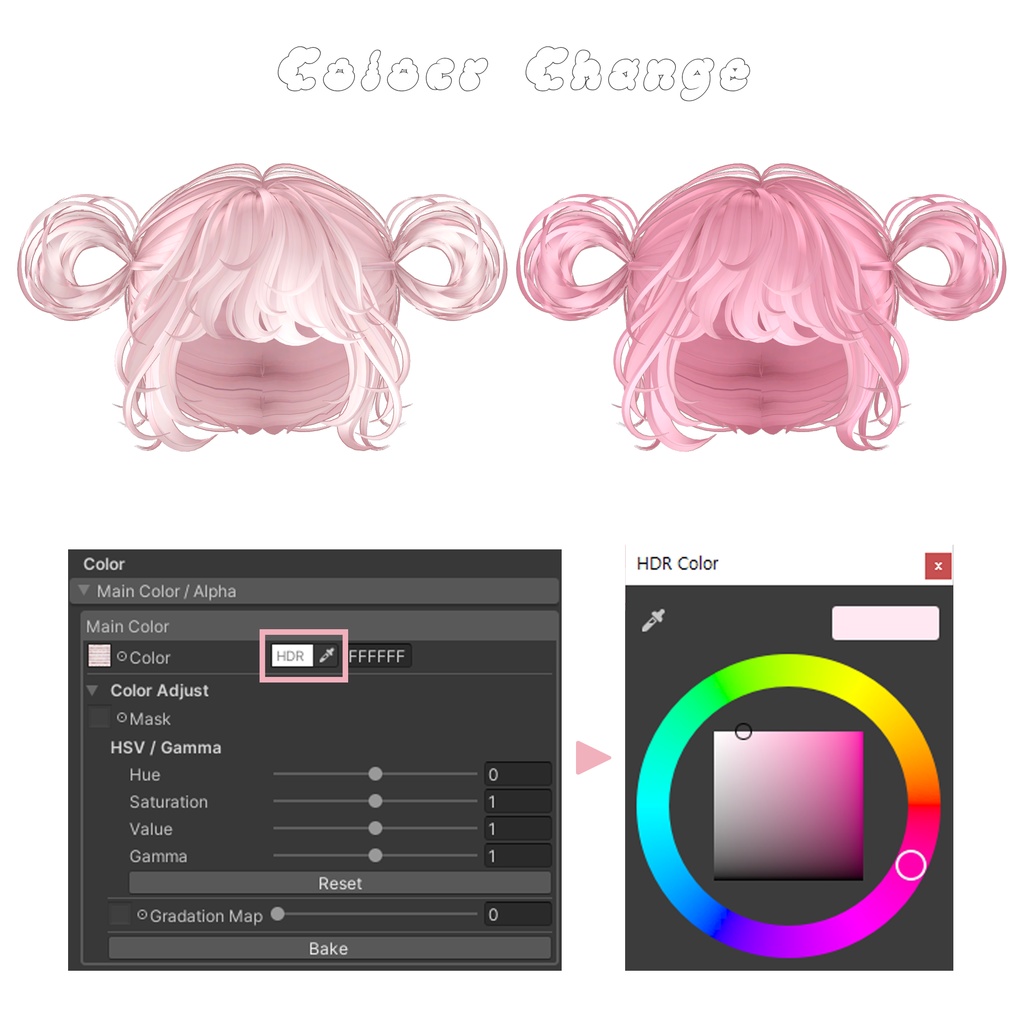The height and width of the screenshot is (1024, 1024).
Task: Click the Bake button
Action: pyautogui.click(x=329, y=948)
